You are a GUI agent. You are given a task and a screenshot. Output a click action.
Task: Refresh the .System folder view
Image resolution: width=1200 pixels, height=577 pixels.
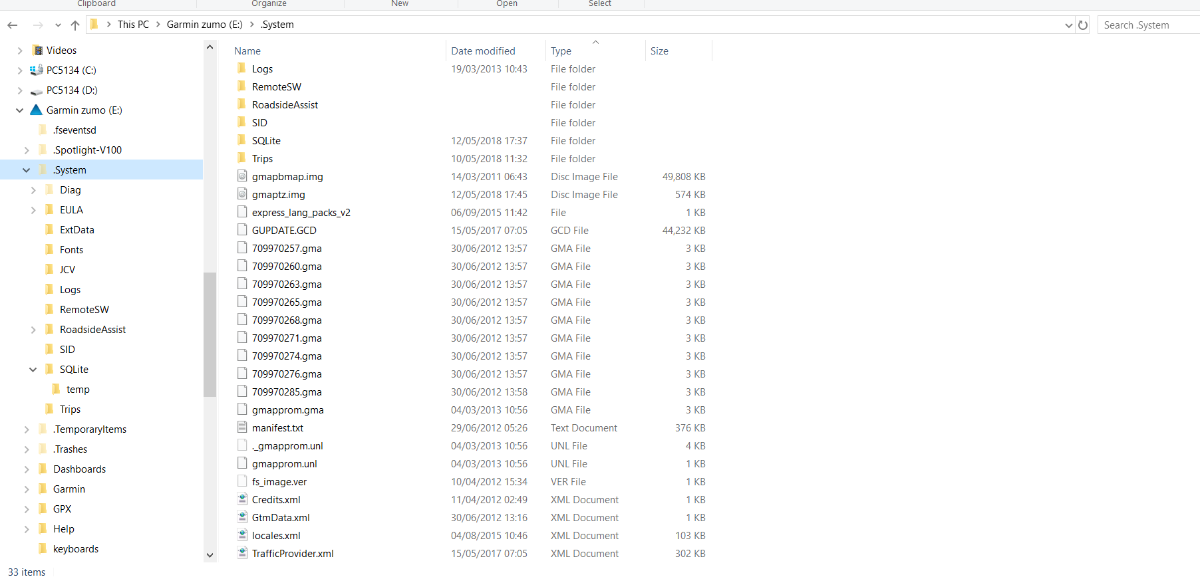[x=1083, y=24]
